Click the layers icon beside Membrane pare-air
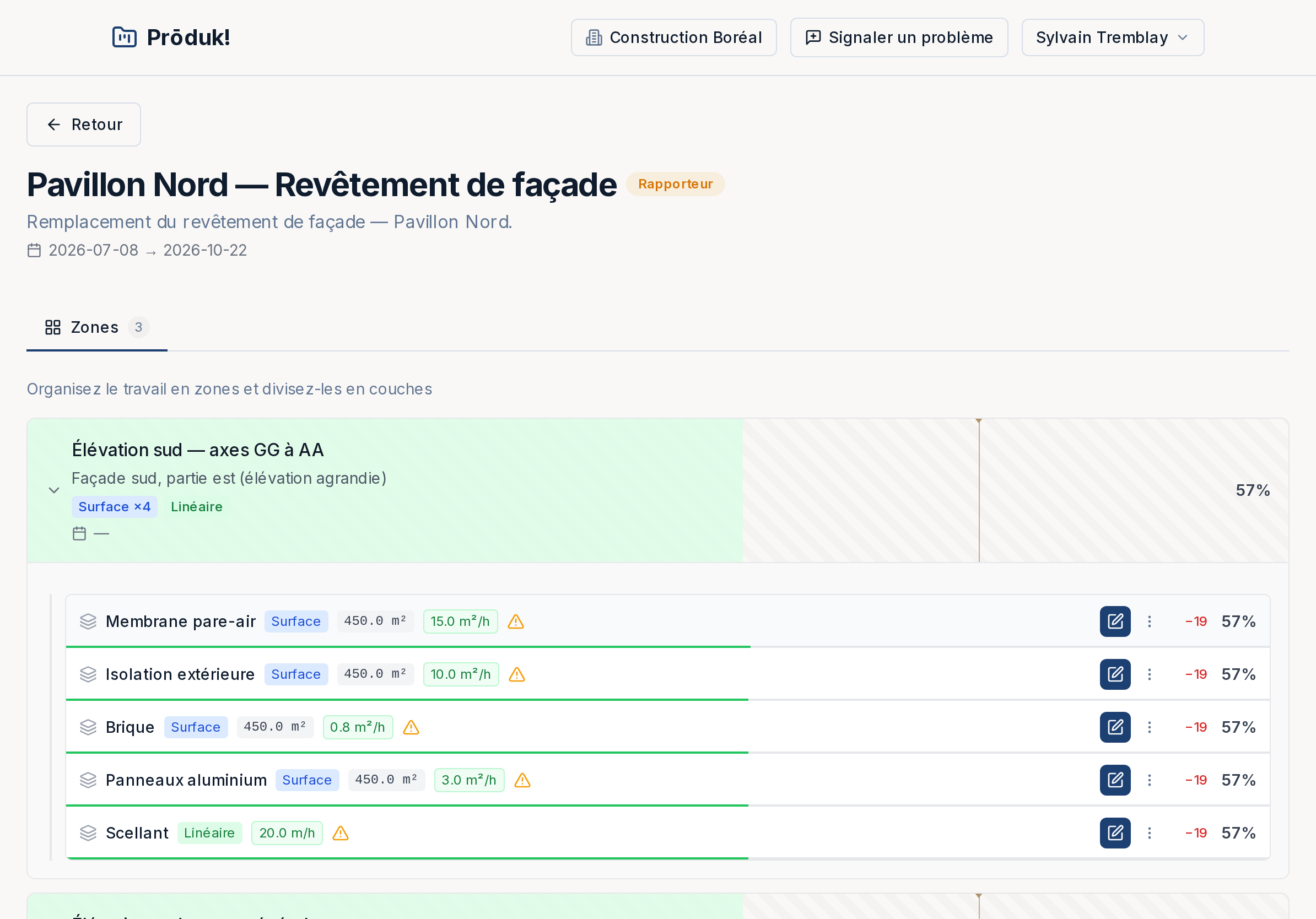1316x919 pixels. [88, 621]
